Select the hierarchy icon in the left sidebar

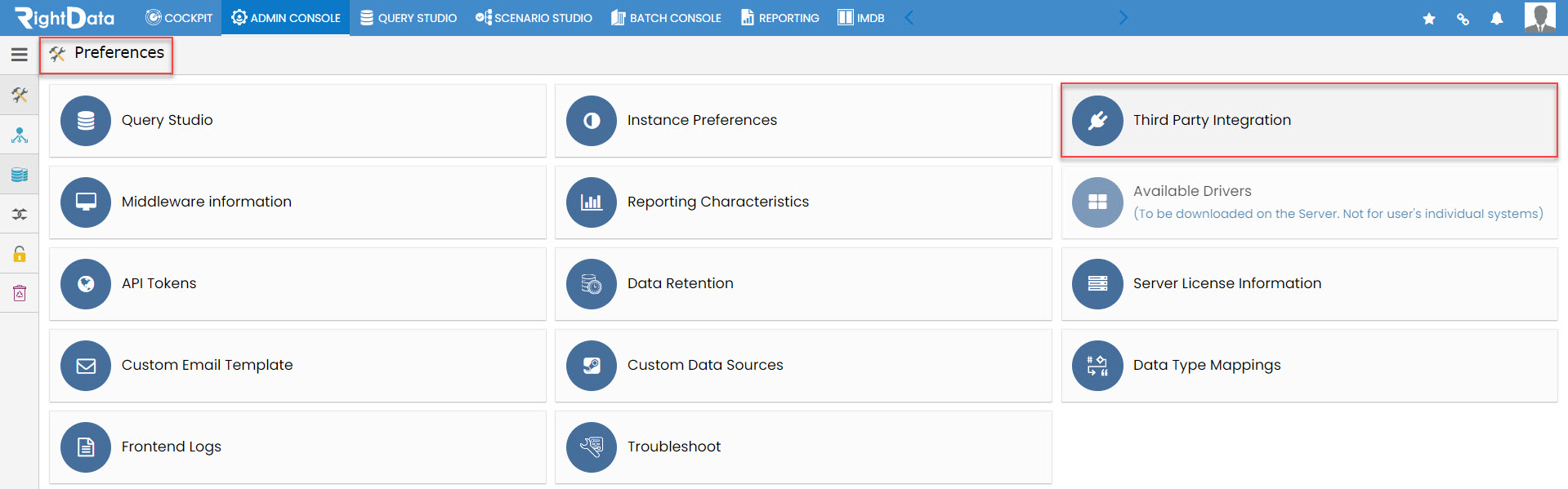coord(20,135)
